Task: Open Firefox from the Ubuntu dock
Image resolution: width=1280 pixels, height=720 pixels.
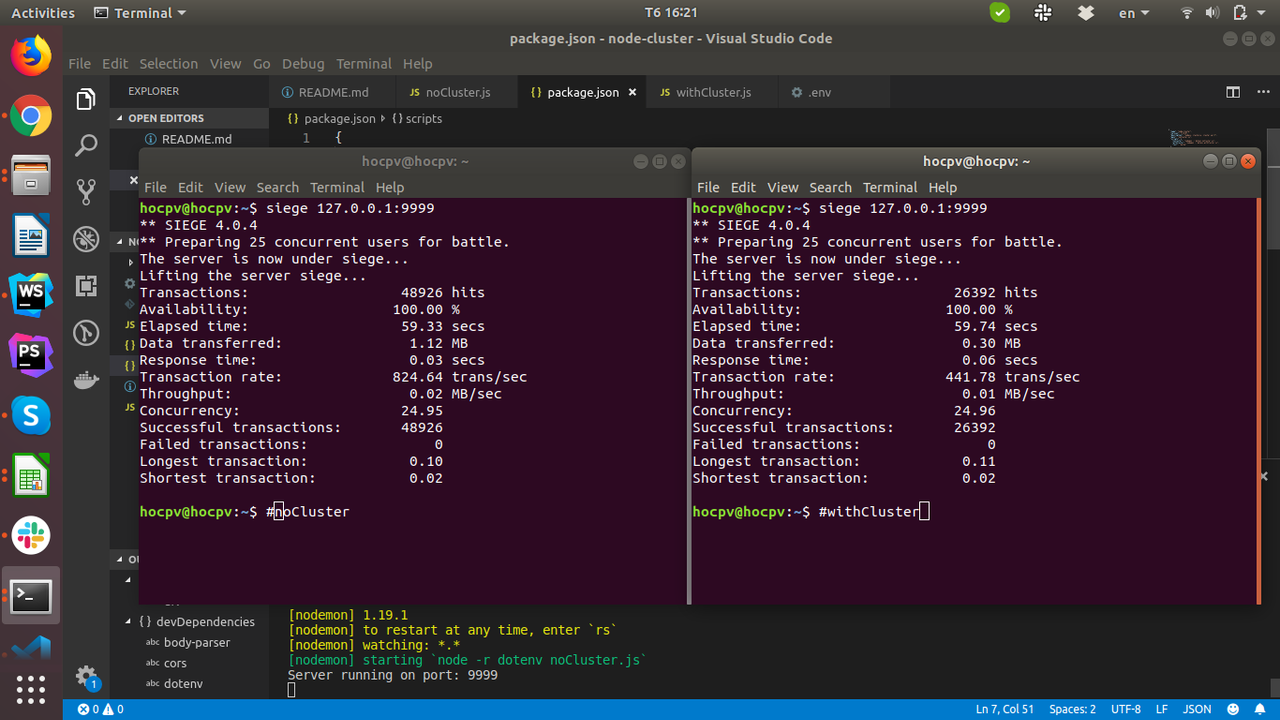Action: click(31, 55)
